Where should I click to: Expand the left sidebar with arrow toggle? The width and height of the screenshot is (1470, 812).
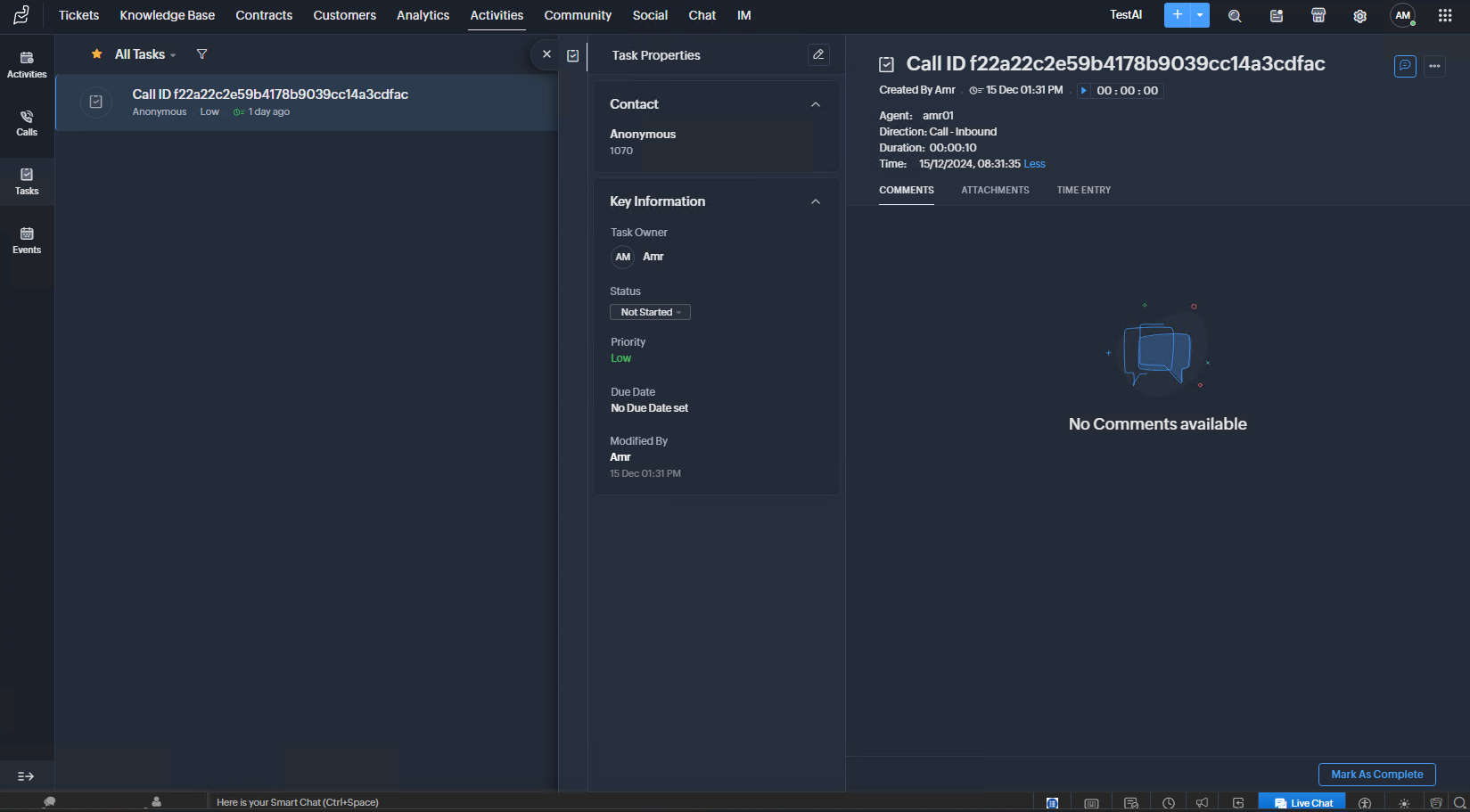coord(26,776)
